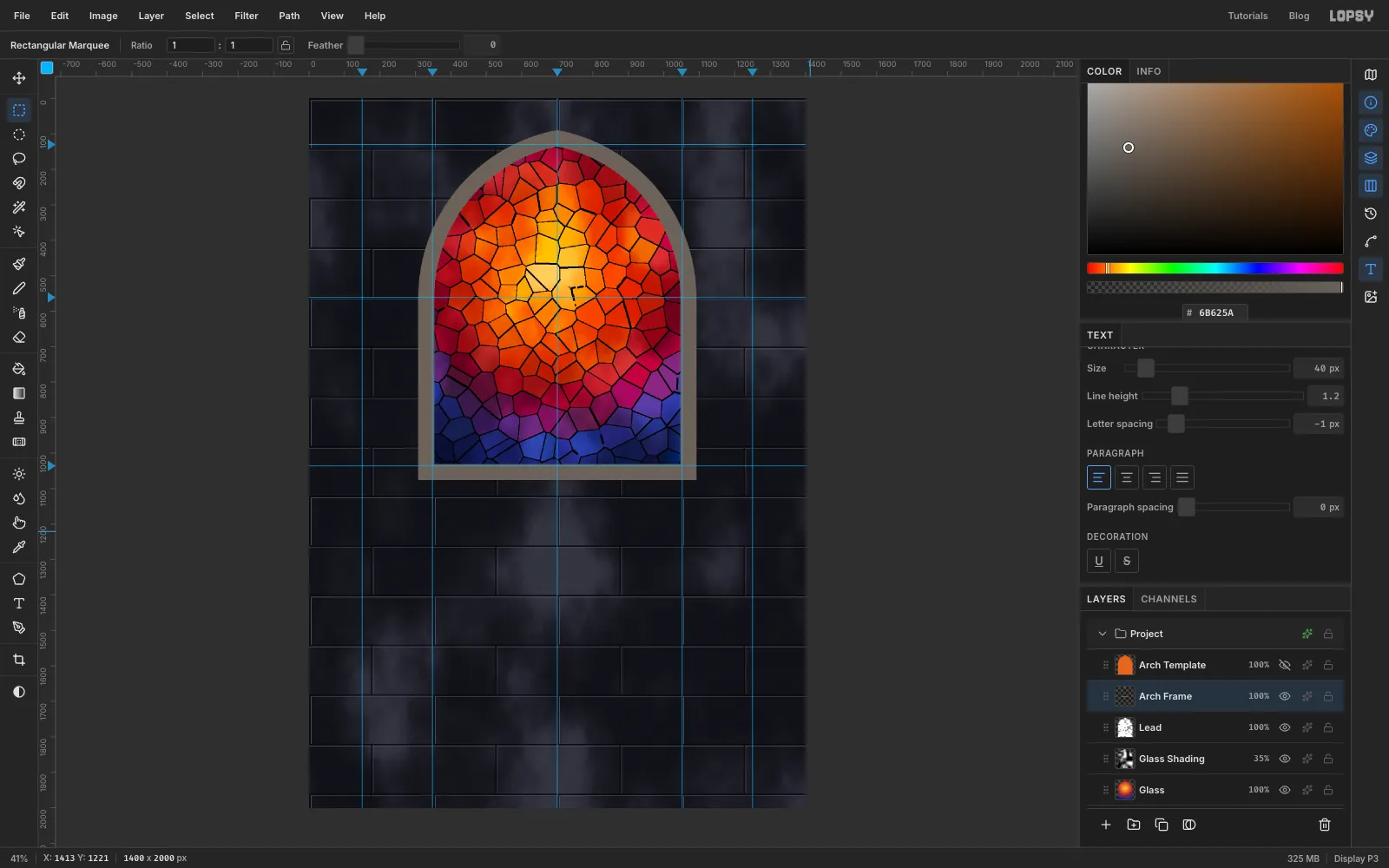Open the Blog link
The image size is (1389, 868).
coord(1299,16)
